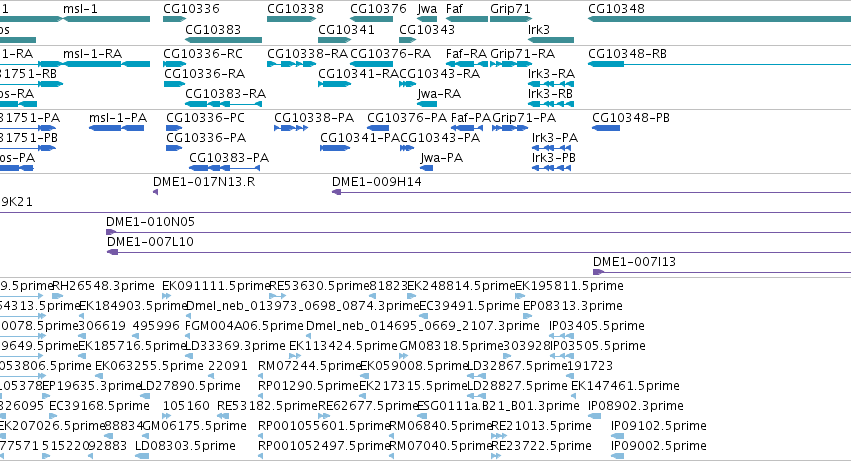Click the teal CG10338 gene bar
Screen dimensions: 851x461
291,19
